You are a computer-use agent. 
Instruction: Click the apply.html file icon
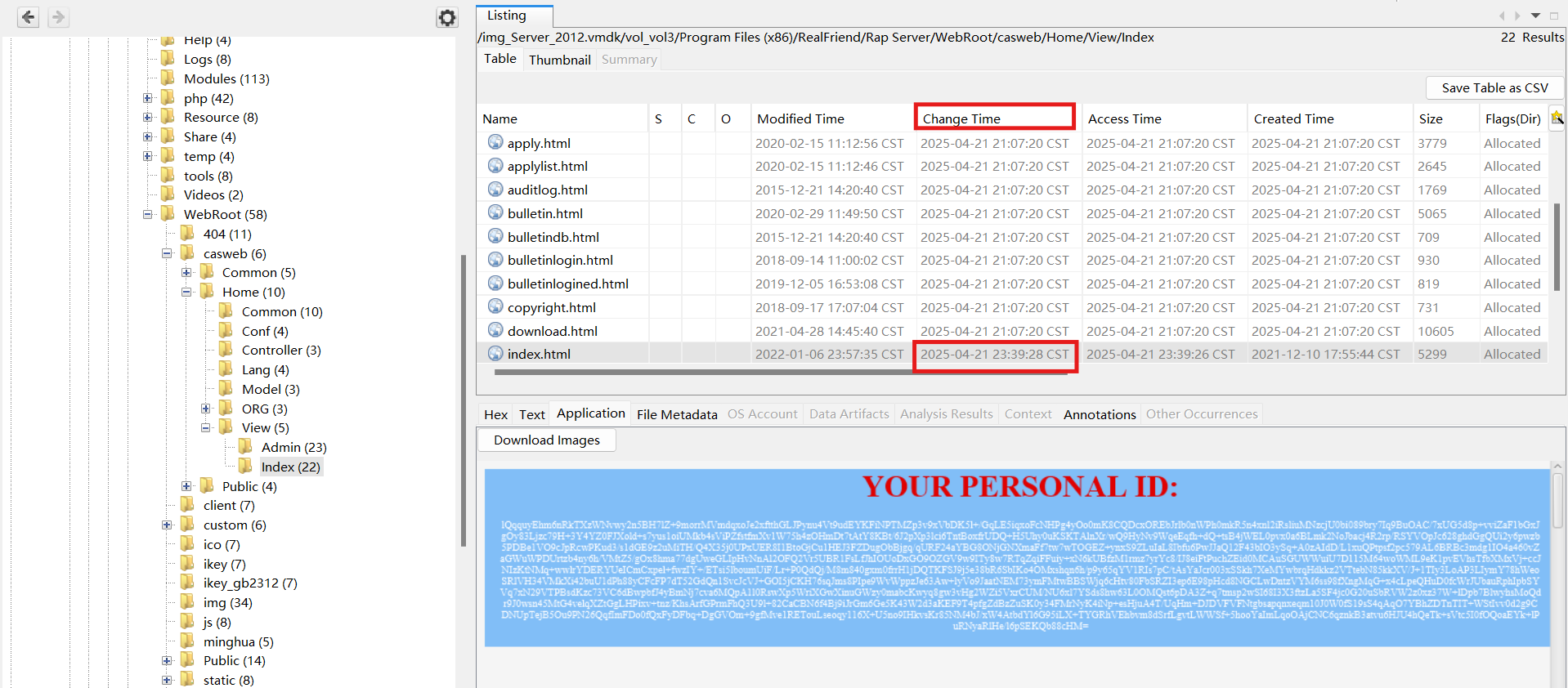tap(495, 142)
